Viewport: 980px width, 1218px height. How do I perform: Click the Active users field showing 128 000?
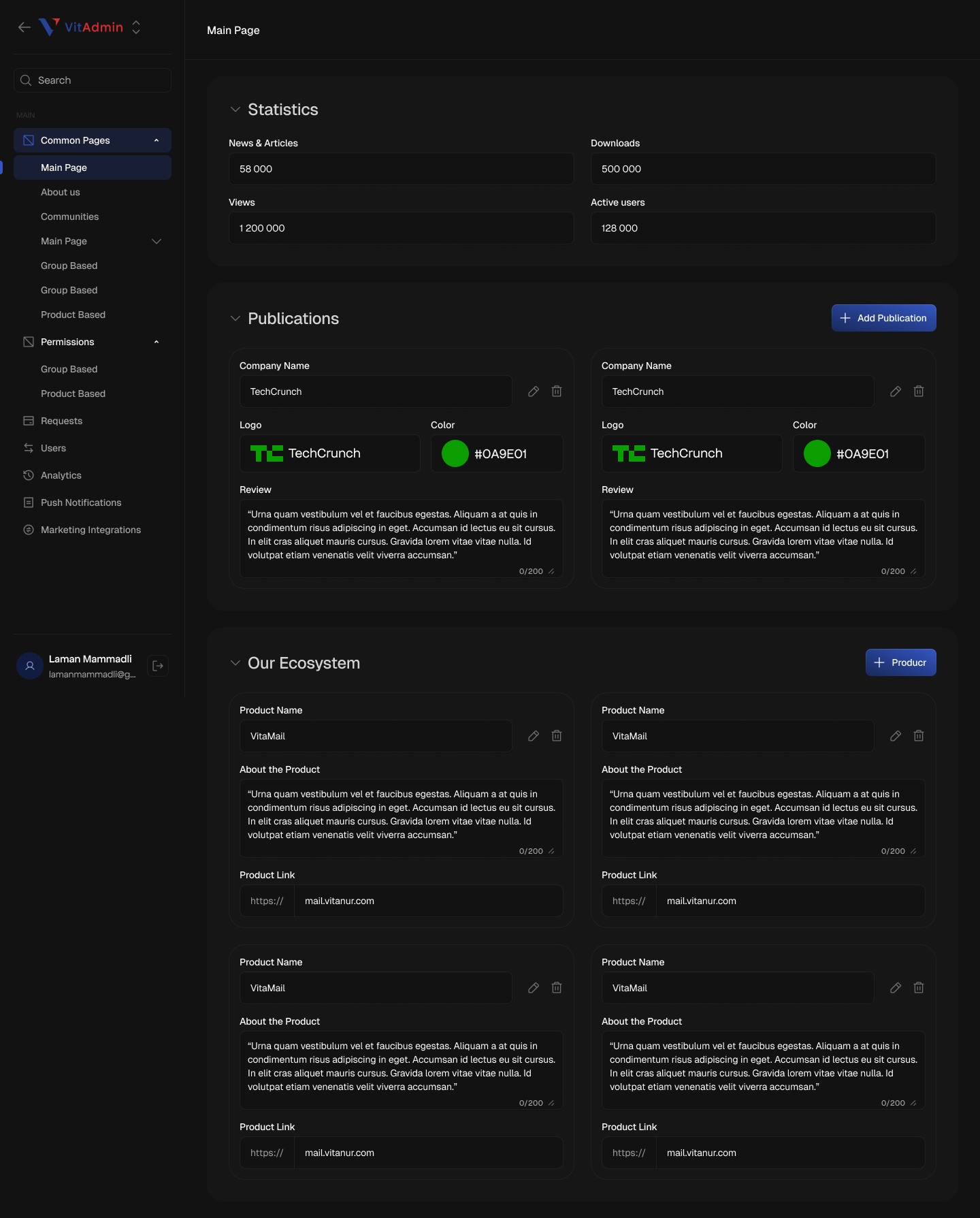764,228
